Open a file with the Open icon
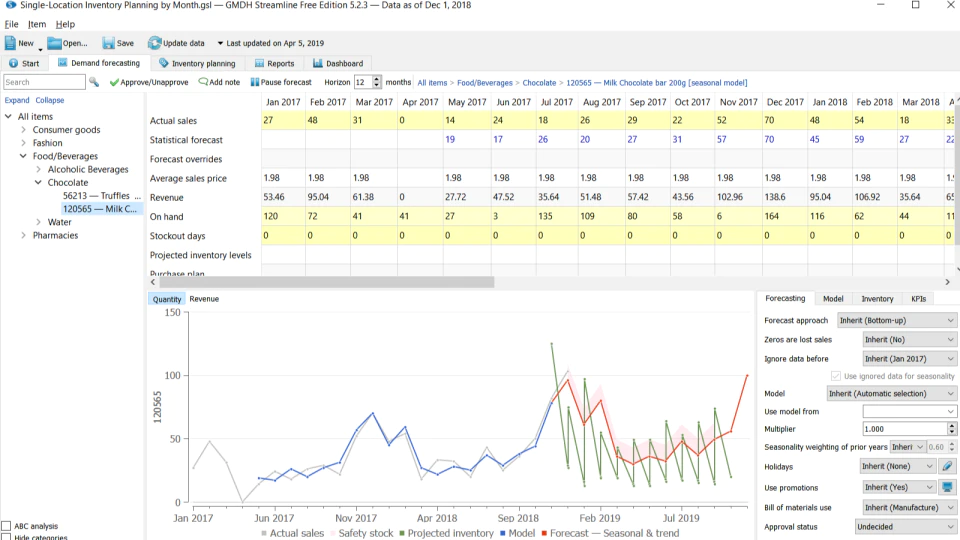960x540 pixels. [54, 43]
